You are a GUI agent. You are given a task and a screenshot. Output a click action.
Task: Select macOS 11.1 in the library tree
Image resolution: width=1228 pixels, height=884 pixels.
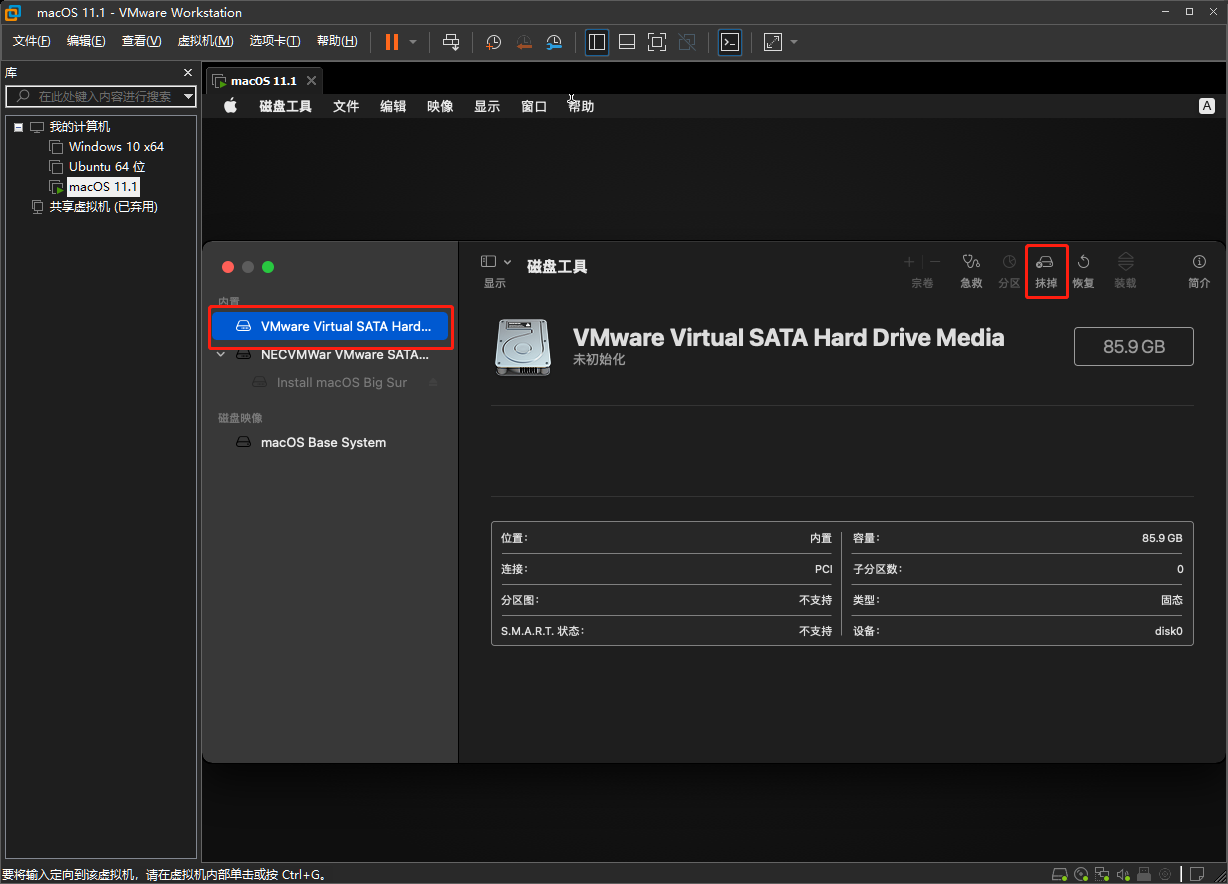click(103, 187)
